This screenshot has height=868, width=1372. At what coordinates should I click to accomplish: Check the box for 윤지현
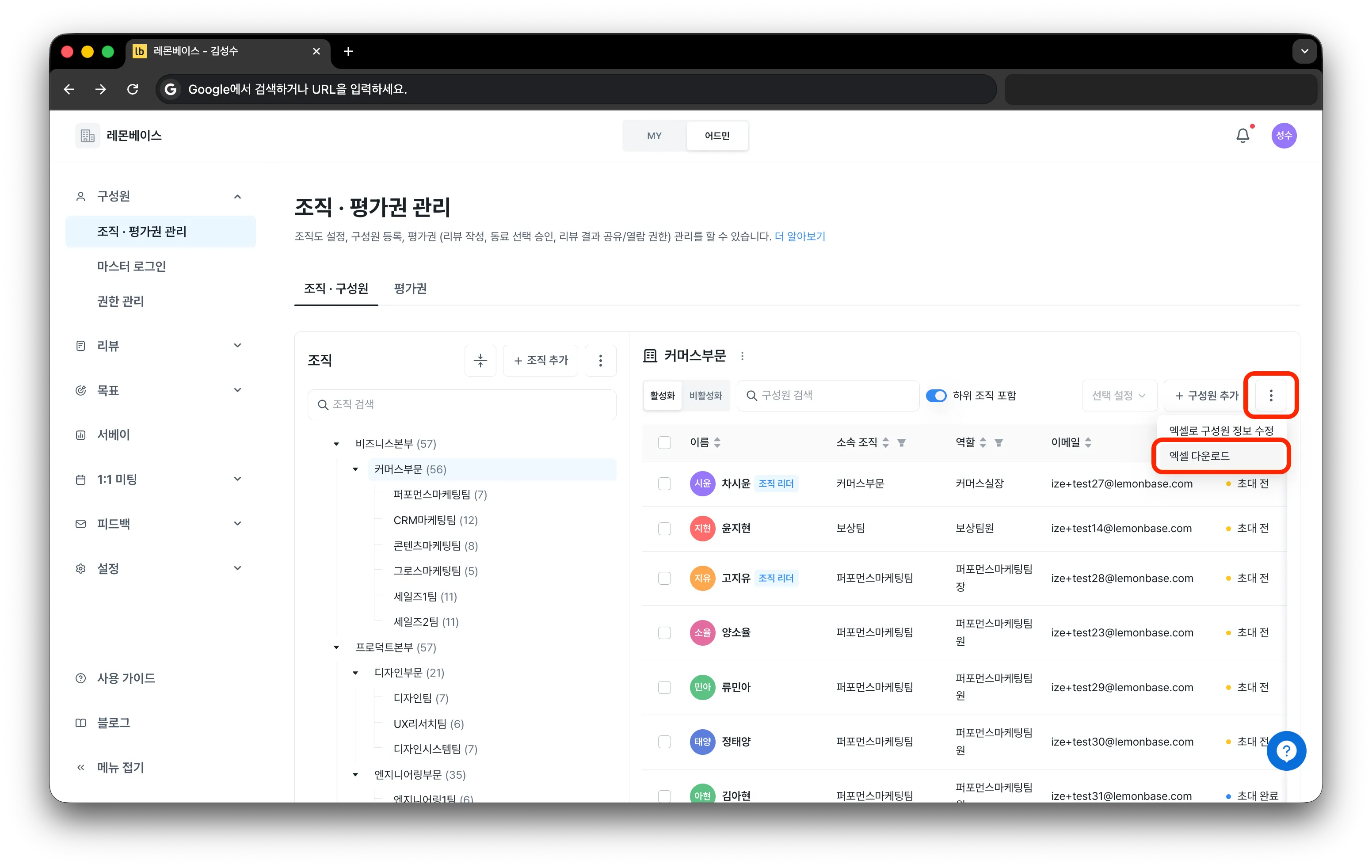(x=664, y=529)
